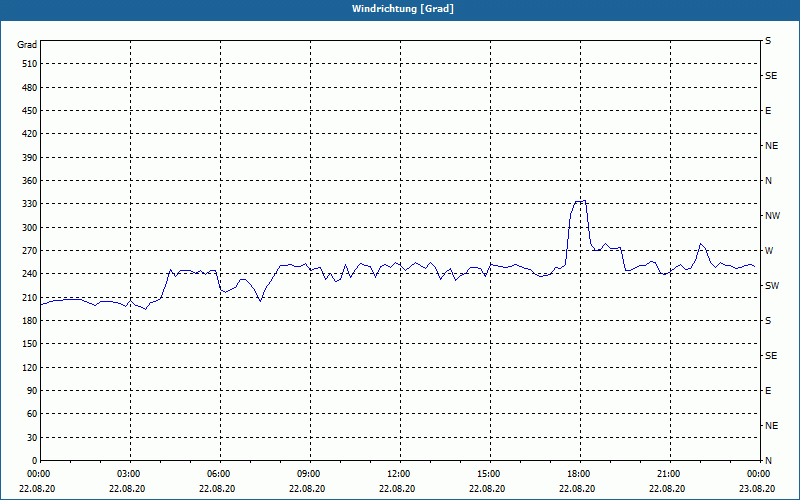Select the 00:00 label above 23.08.20
The height and width of the screenshot is (500, 800).
pyautogui.click(x=758, y=474)
